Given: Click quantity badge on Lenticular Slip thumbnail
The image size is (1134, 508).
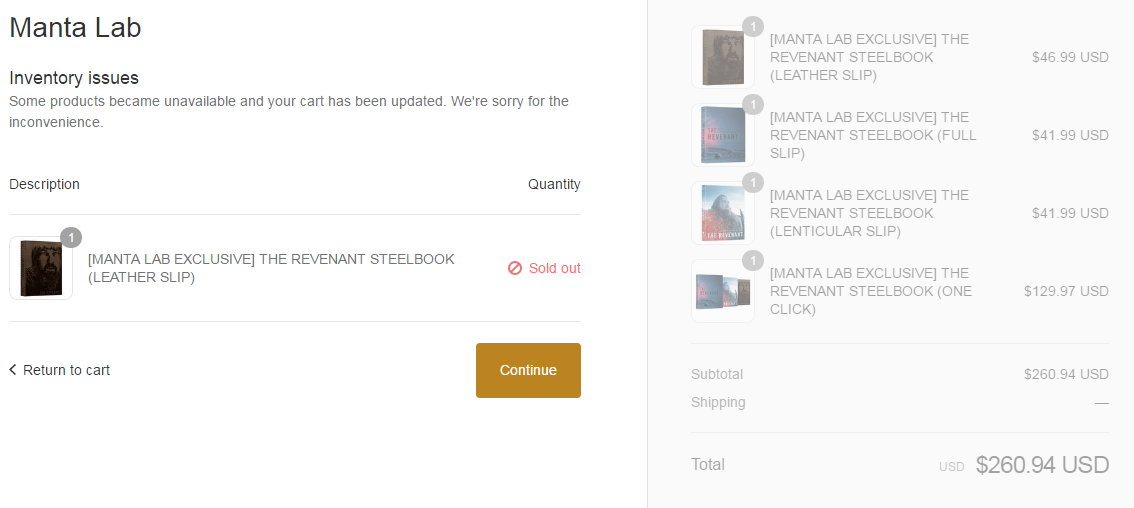Looking at the screenshot, I should pos(753,182).
